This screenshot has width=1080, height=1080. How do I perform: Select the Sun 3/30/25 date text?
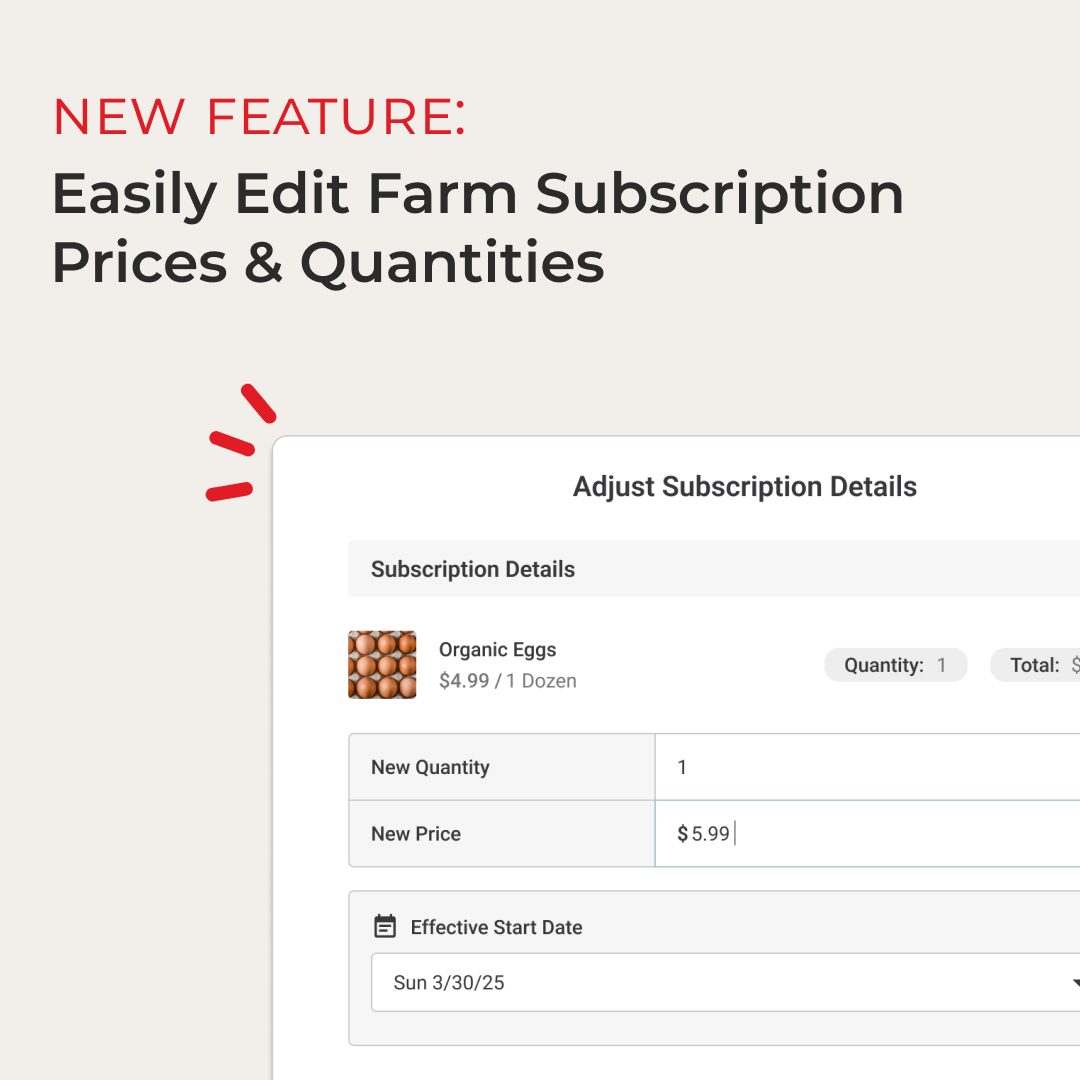[x=449, y=983]
